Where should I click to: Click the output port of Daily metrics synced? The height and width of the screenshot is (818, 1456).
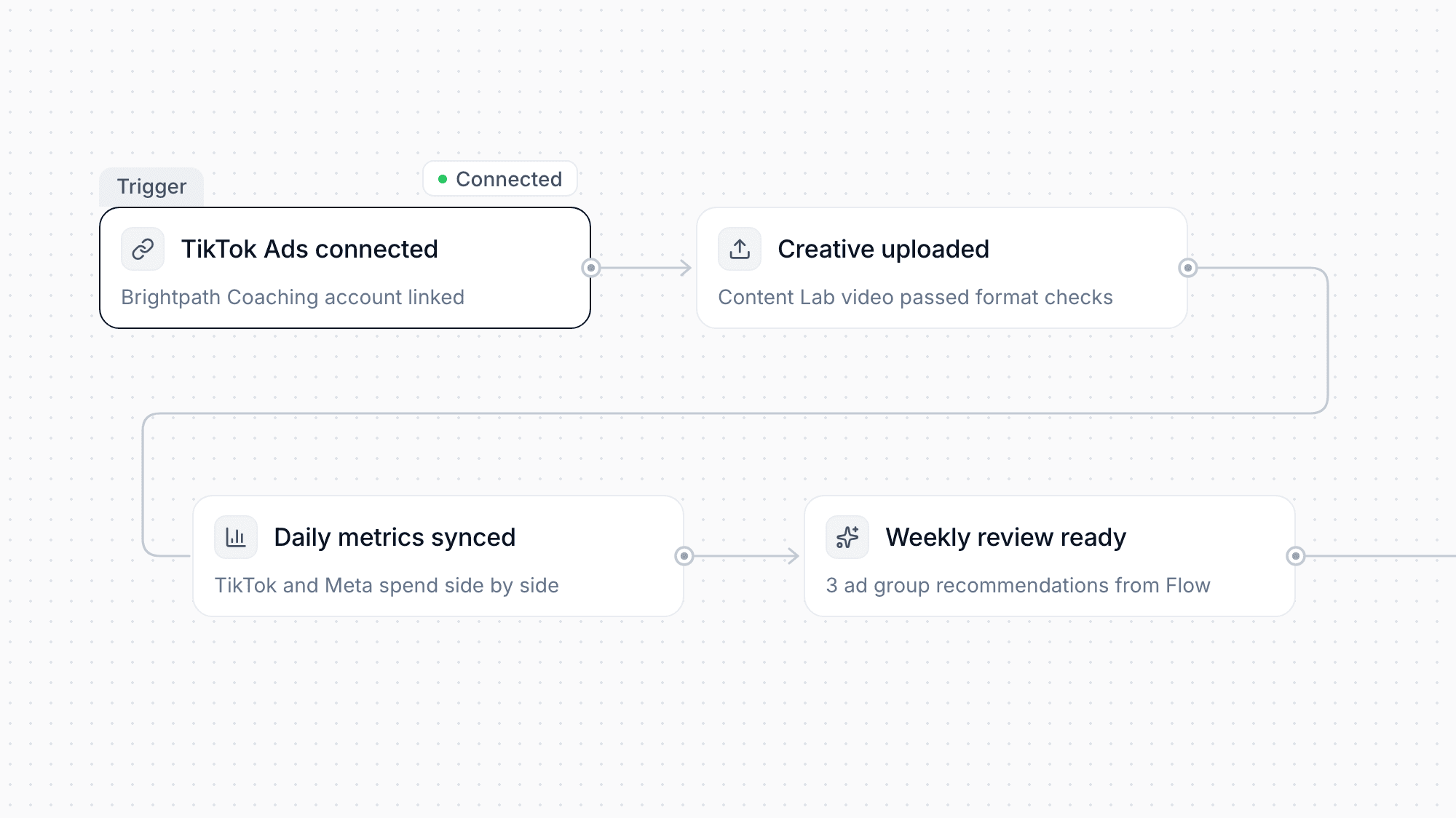tap(684, 556)
